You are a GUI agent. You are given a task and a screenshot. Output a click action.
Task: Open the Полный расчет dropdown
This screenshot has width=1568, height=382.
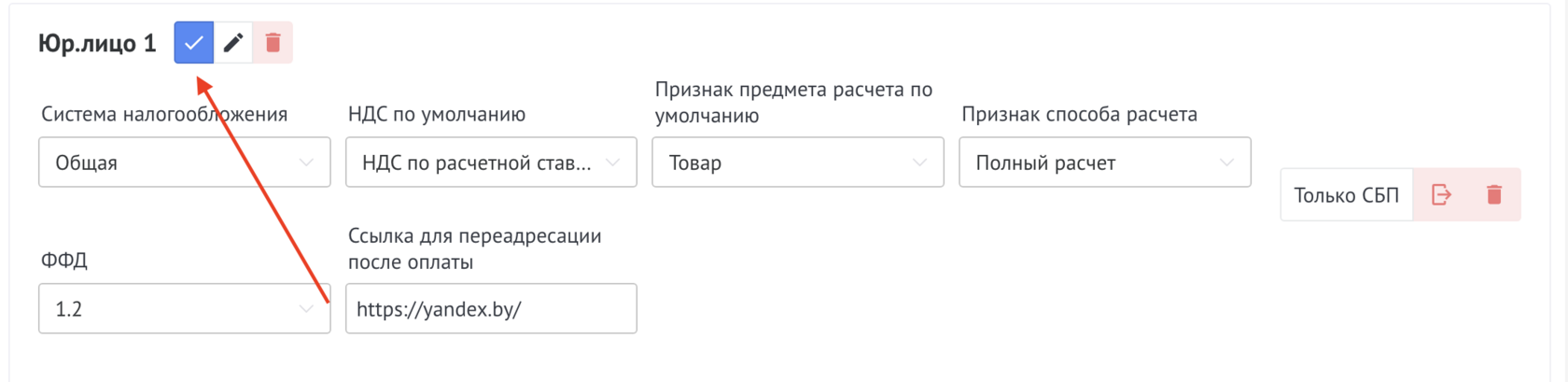(1103, 163)
